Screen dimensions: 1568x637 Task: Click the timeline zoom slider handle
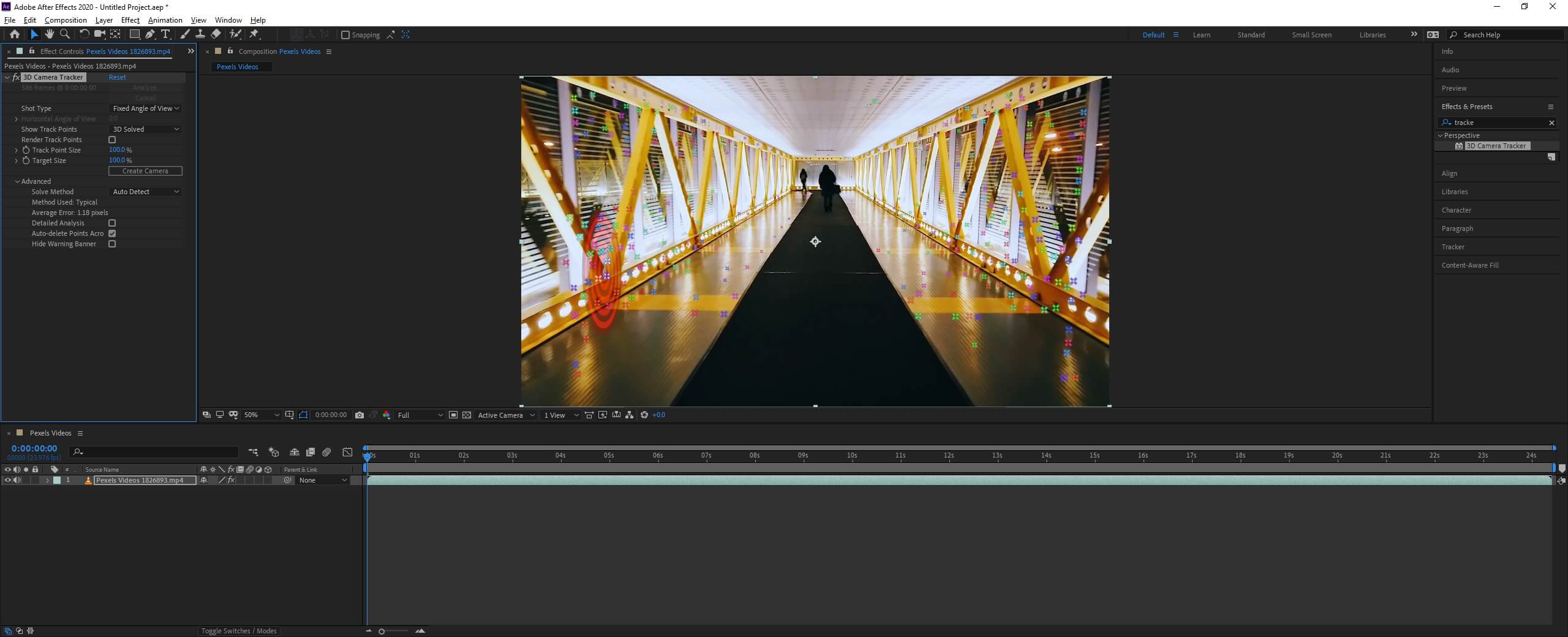[x=382, y=631]
